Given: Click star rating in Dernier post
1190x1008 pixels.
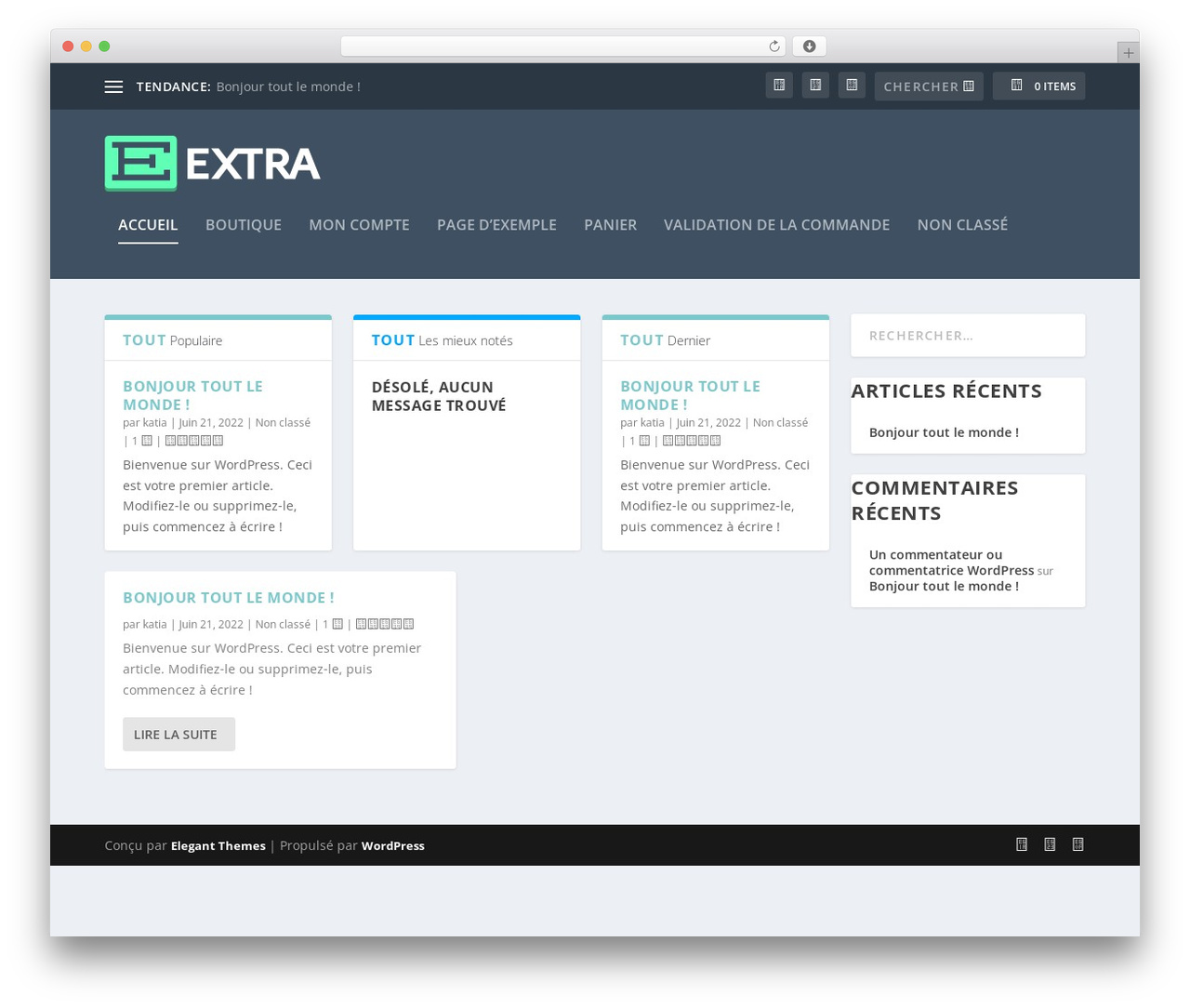Looking at the screenshot, I should pyautogui.click(x=692, y=441).
